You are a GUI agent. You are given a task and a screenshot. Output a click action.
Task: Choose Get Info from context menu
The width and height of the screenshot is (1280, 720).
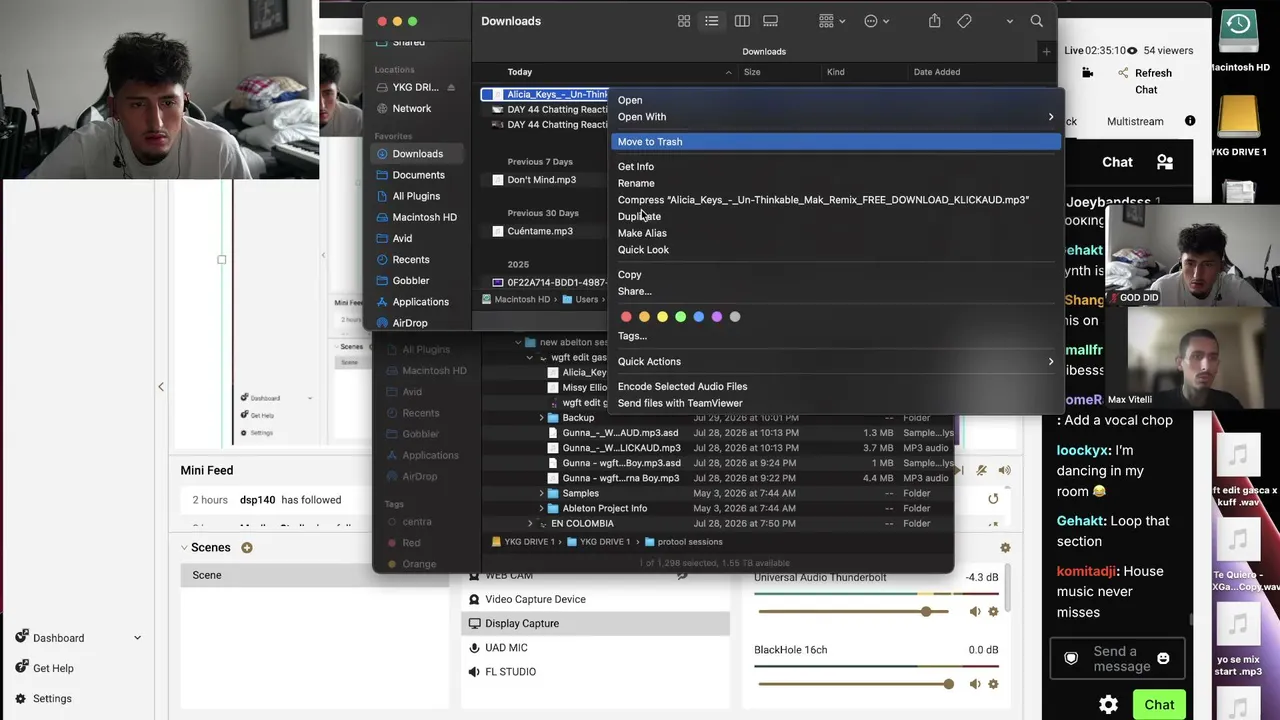point(836,167)
